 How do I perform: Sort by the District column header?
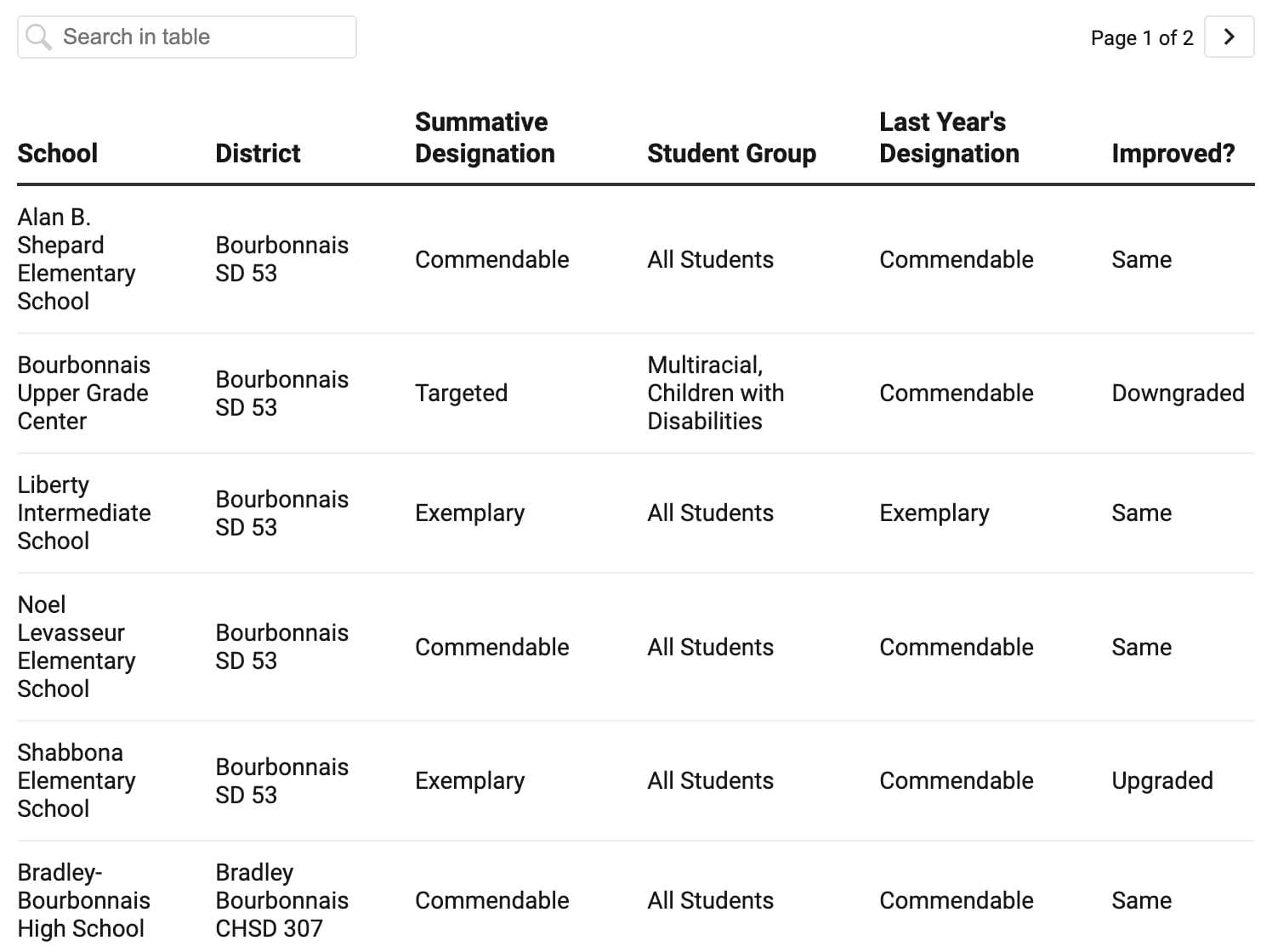(x=258, y=153)
